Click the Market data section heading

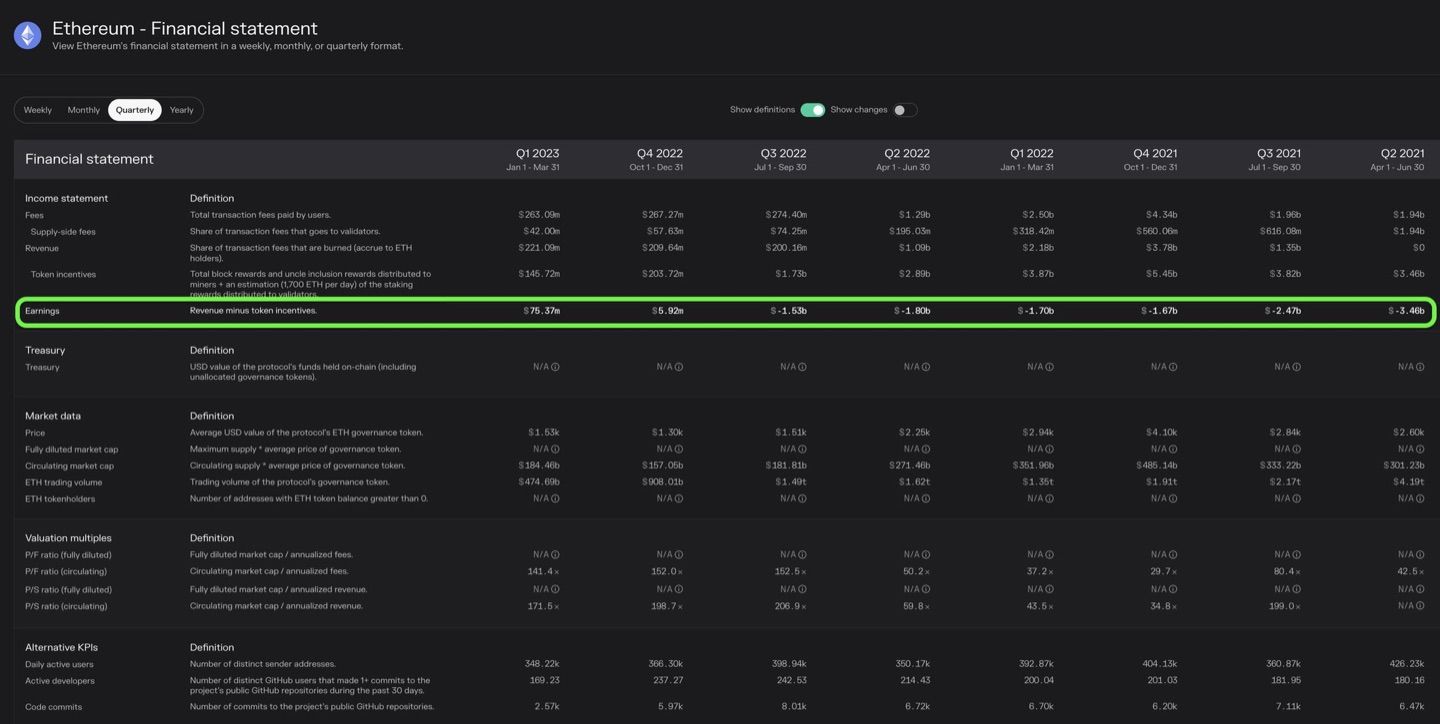[53, 416]
